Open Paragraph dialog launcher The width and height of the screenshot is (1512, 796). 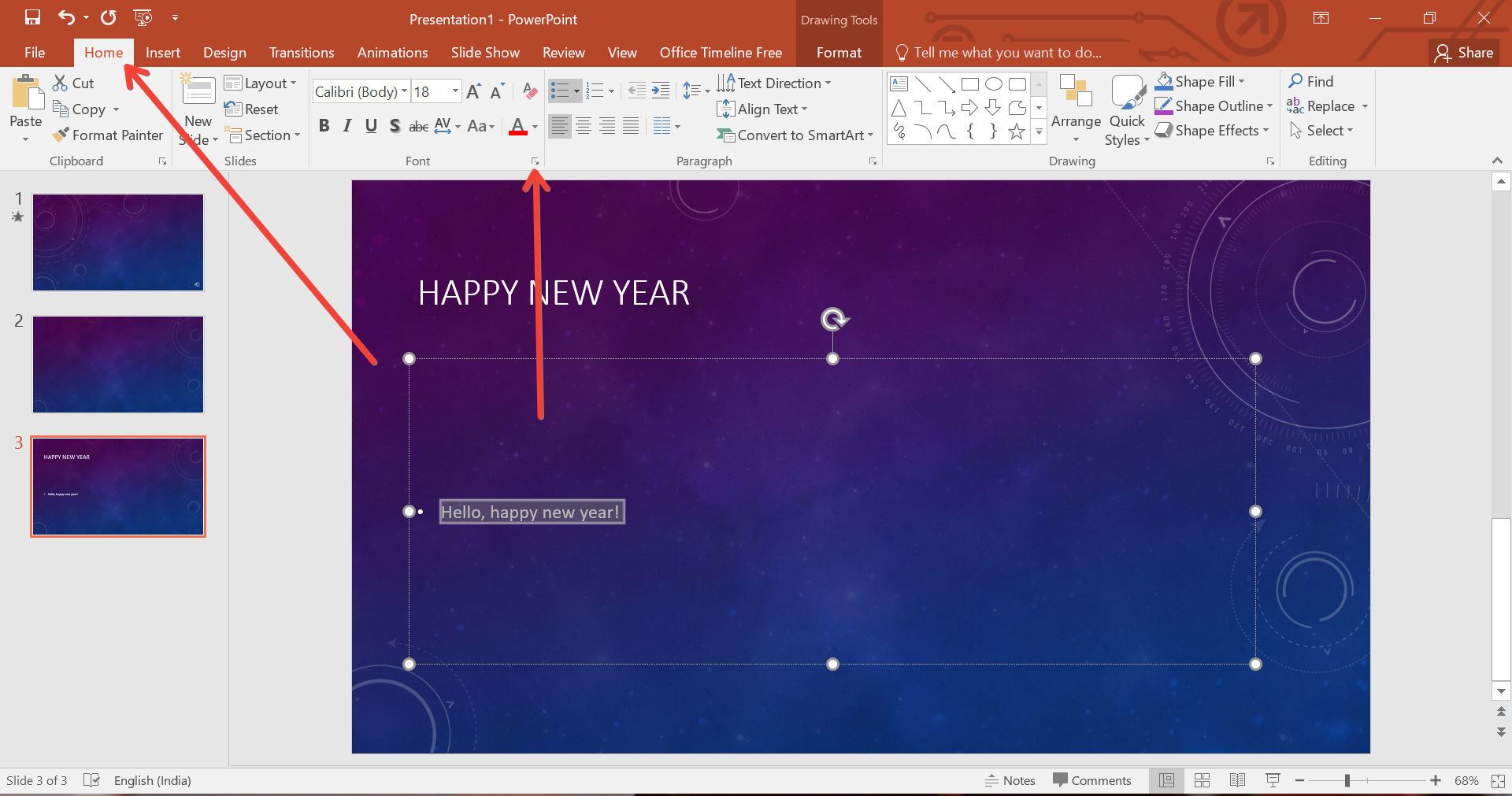coord(873,161)
